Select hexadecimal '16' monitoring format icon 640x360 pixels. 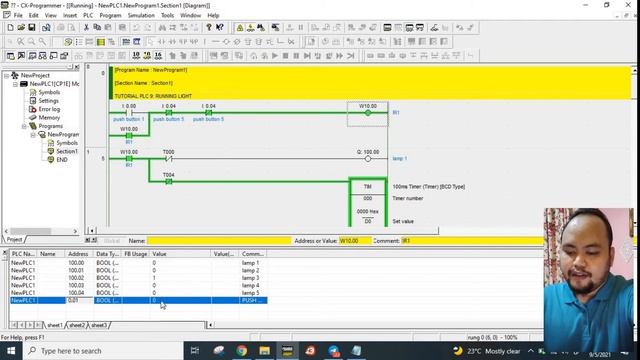pyautogui.click(x=158, y=56)
